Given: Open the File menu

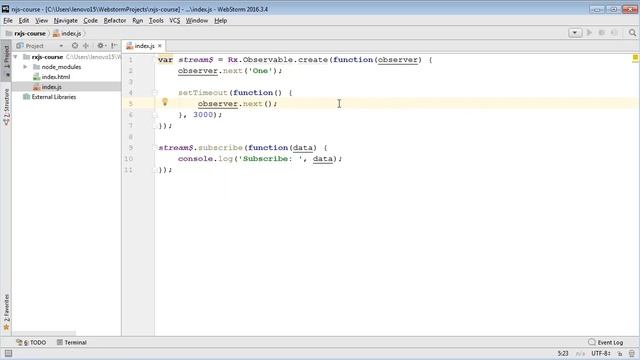Looking at the screenshot, I should coord(8,20).
